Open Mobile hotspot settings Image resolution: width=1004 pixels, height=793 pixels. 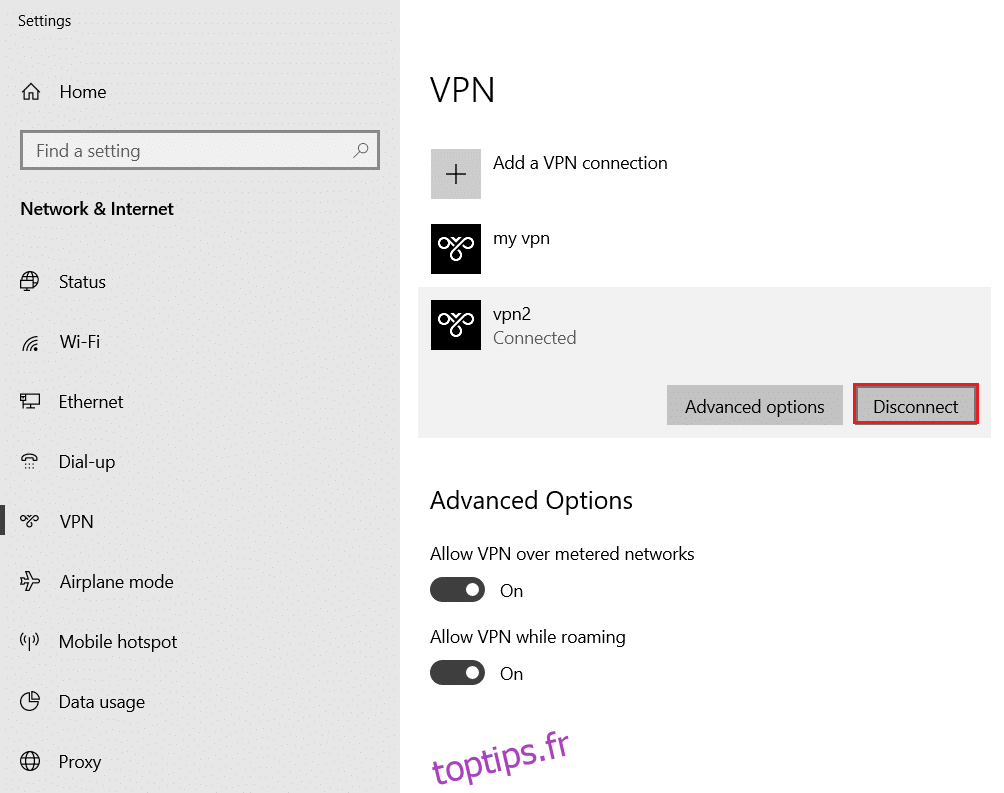point(120,641)
